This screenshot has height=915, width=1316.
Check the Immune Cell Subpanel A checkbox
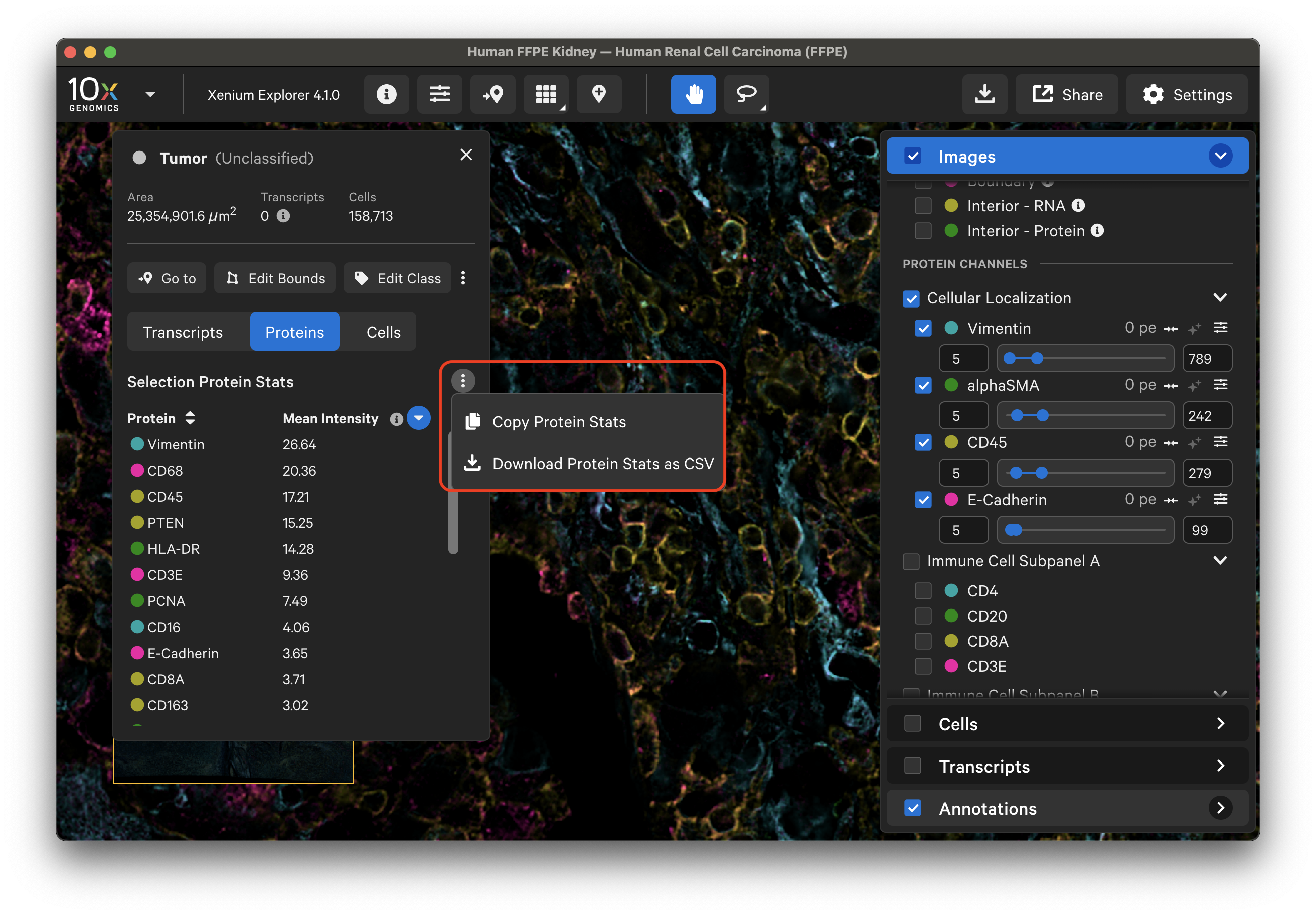[911, 561]
